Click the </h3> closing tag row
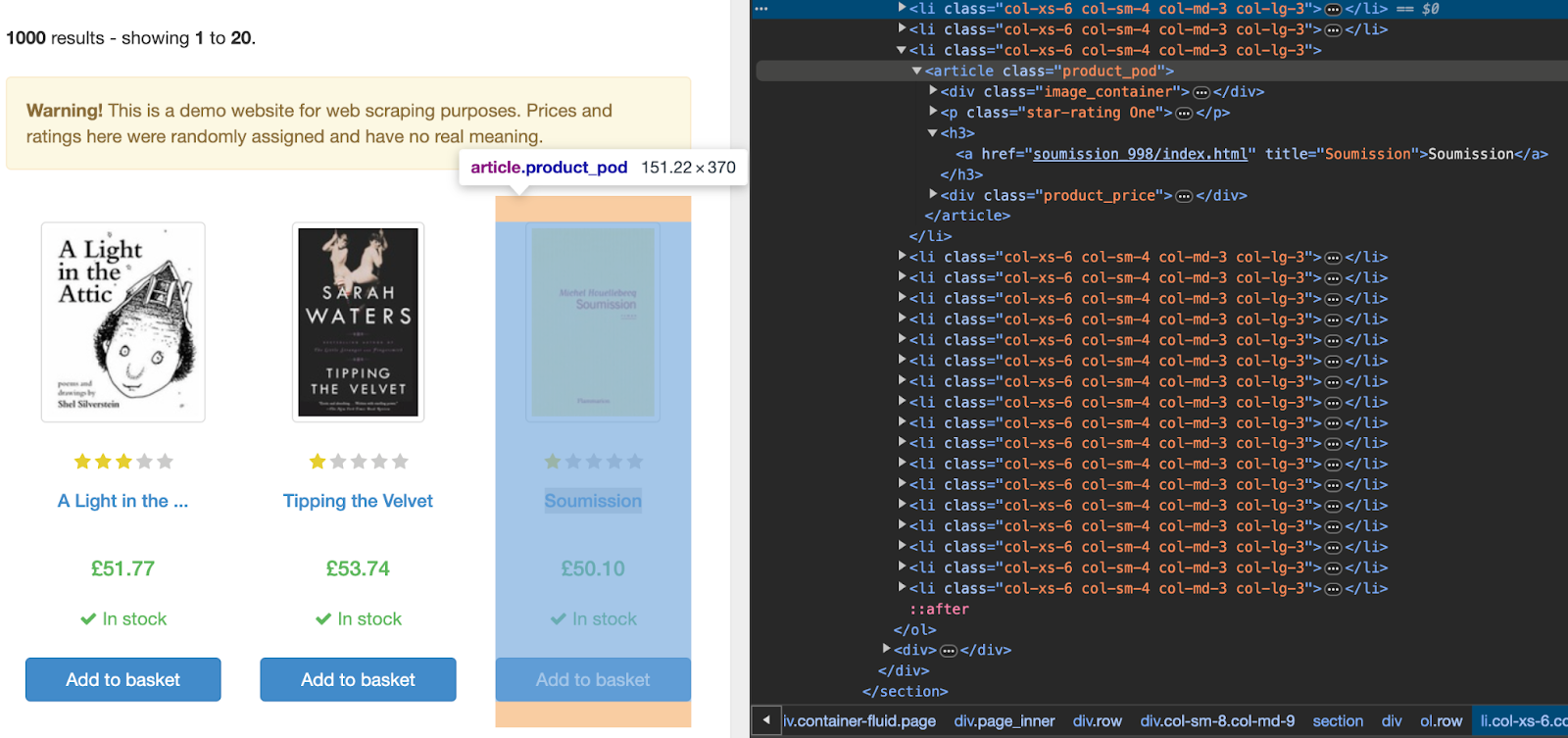Screen dimensions: 1568x738 click(961, 174)
